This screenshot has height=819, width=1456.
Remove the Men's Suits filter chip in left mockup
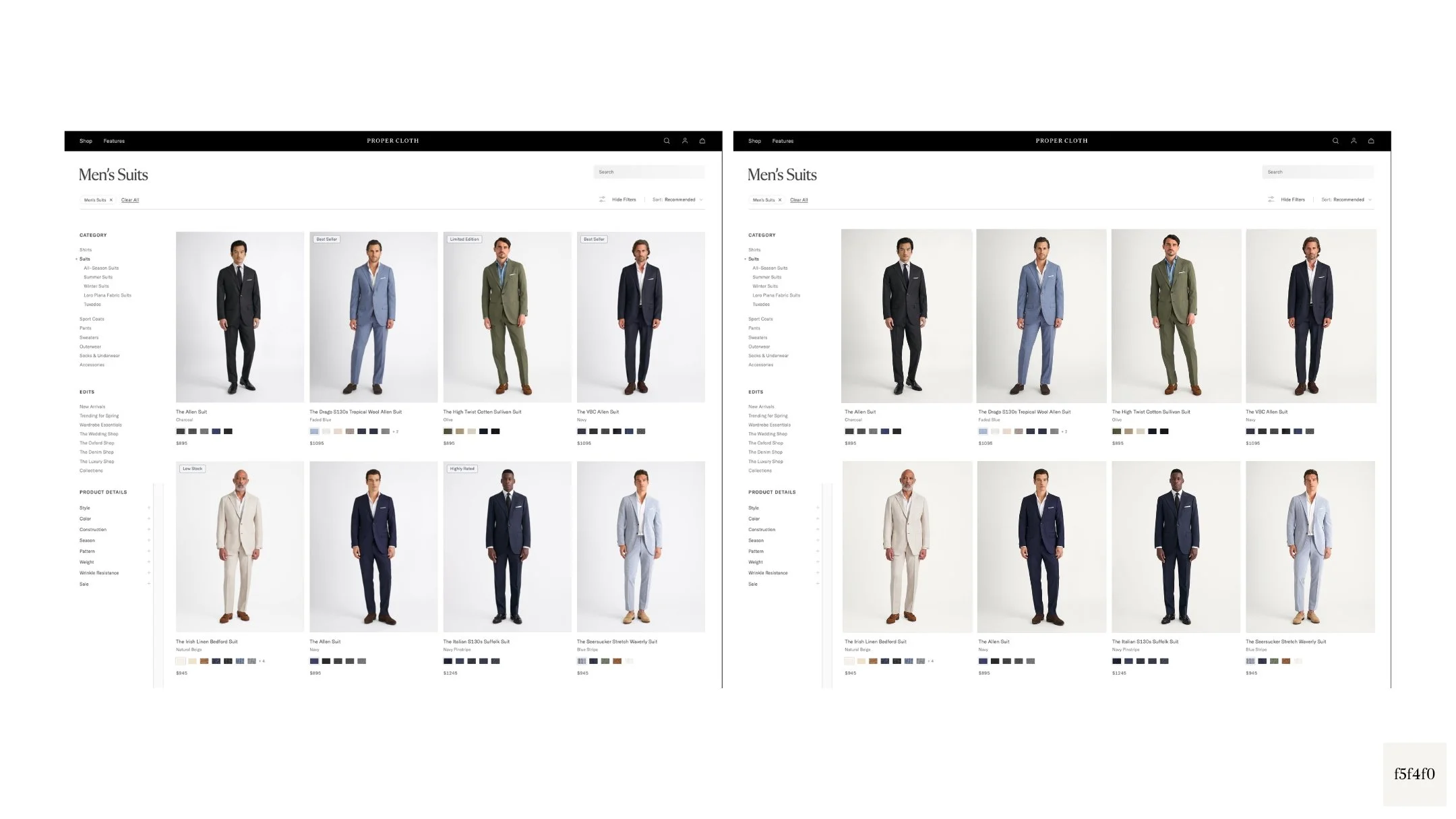pyautogui.click(x=111, y=200)
